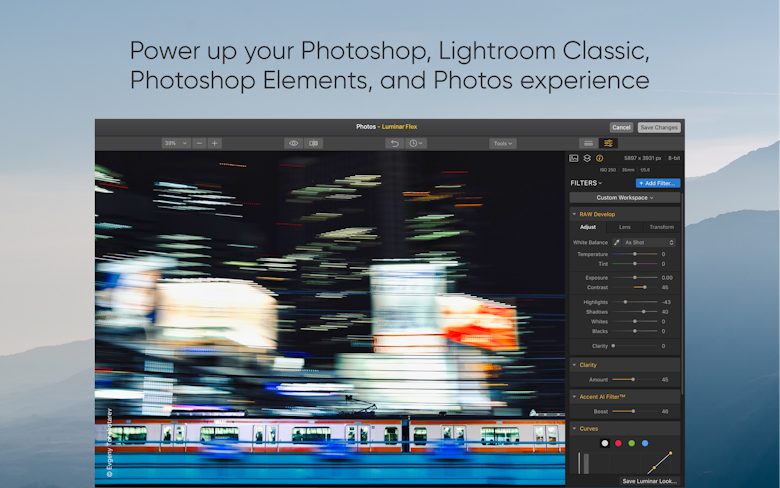Select the white balance eyedropper
The image size is (780, 488).
(x=616, y=242)
